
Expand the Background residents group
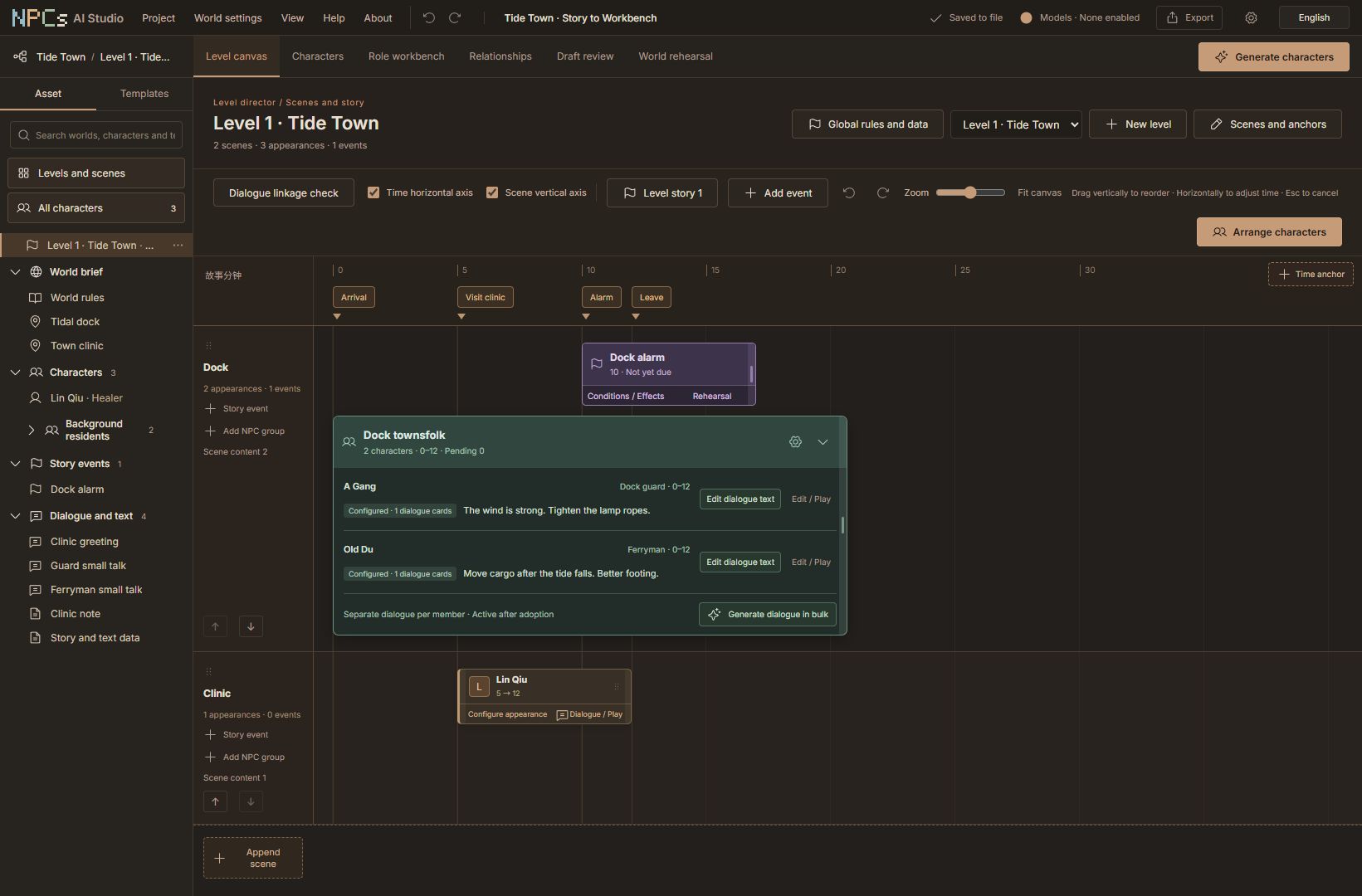pos(32,430)
